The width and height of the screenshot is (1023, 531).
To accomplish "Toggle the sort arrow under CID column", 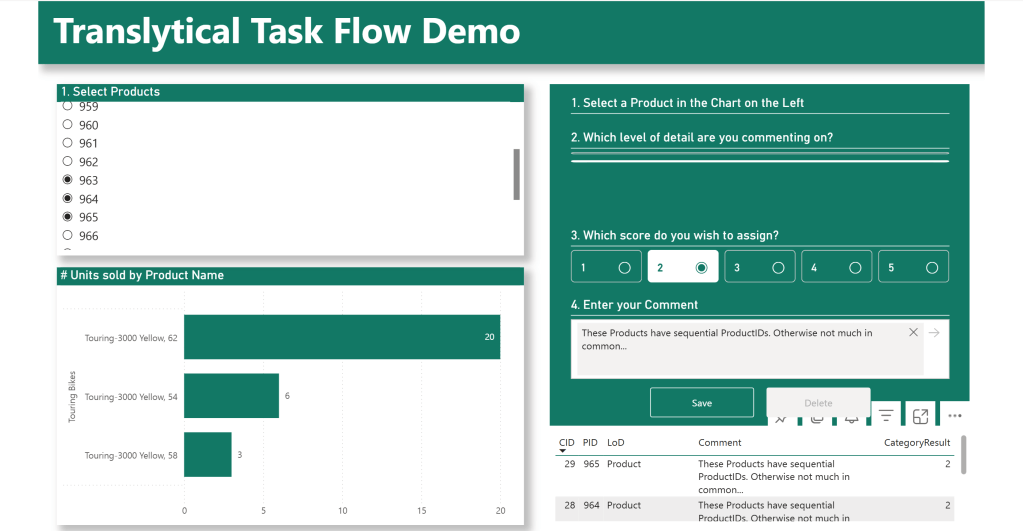I will click(562, 452).
